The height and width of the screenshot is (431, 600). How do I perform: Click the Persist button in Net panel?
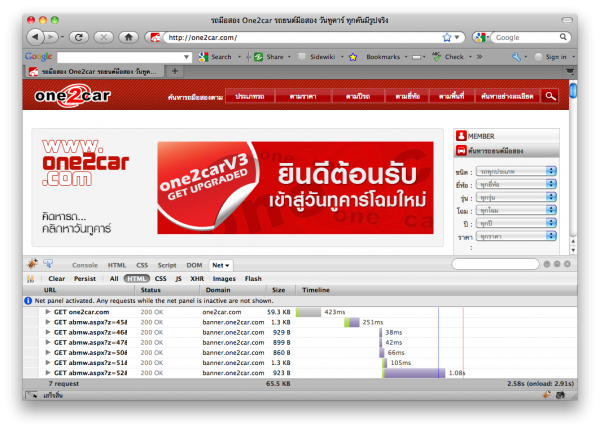pos(85,278)
